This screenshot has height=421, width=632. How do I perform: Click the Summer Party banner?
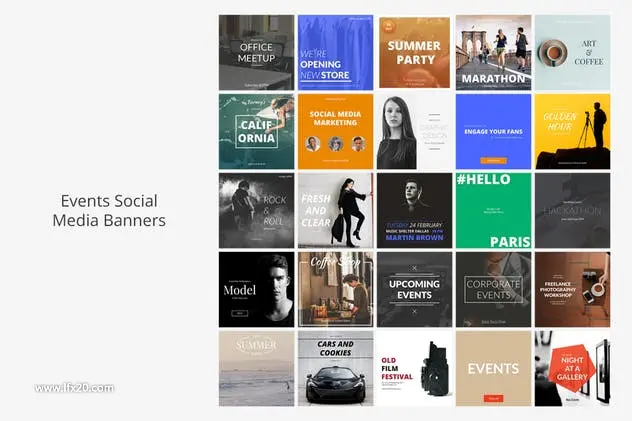coord(414,52)
